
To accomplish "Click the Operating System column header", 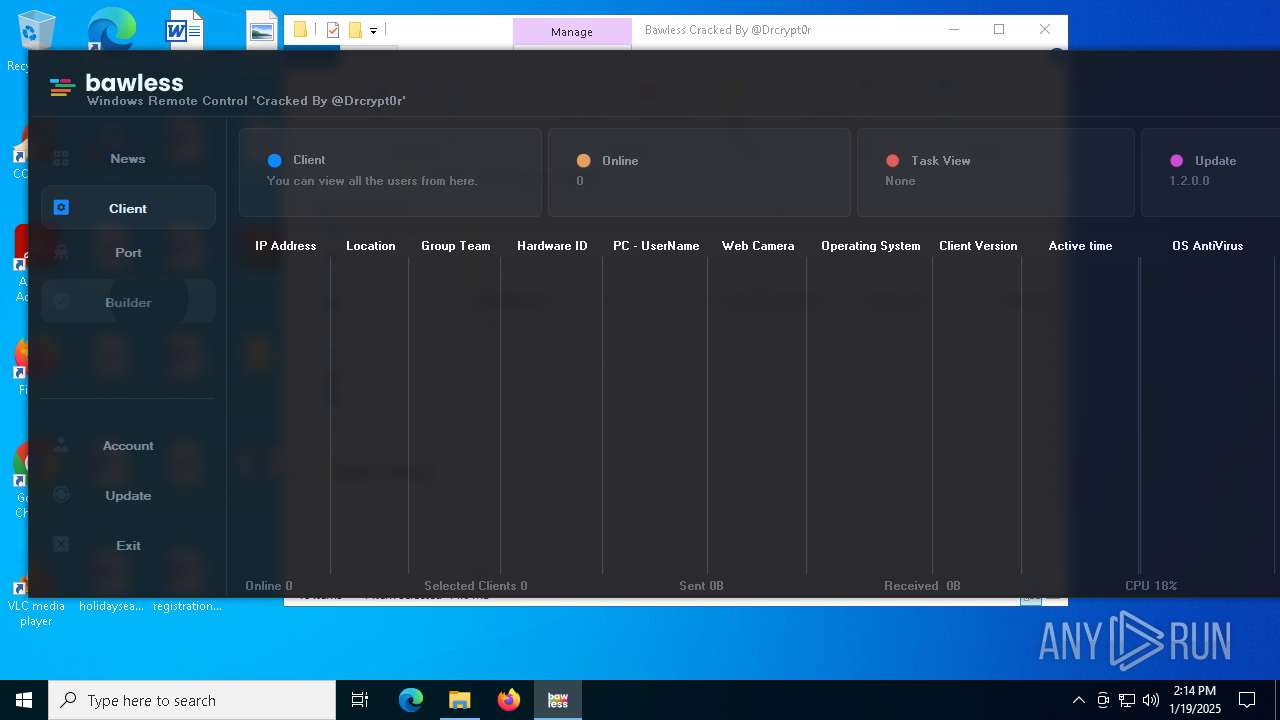I will coord(871,246).
